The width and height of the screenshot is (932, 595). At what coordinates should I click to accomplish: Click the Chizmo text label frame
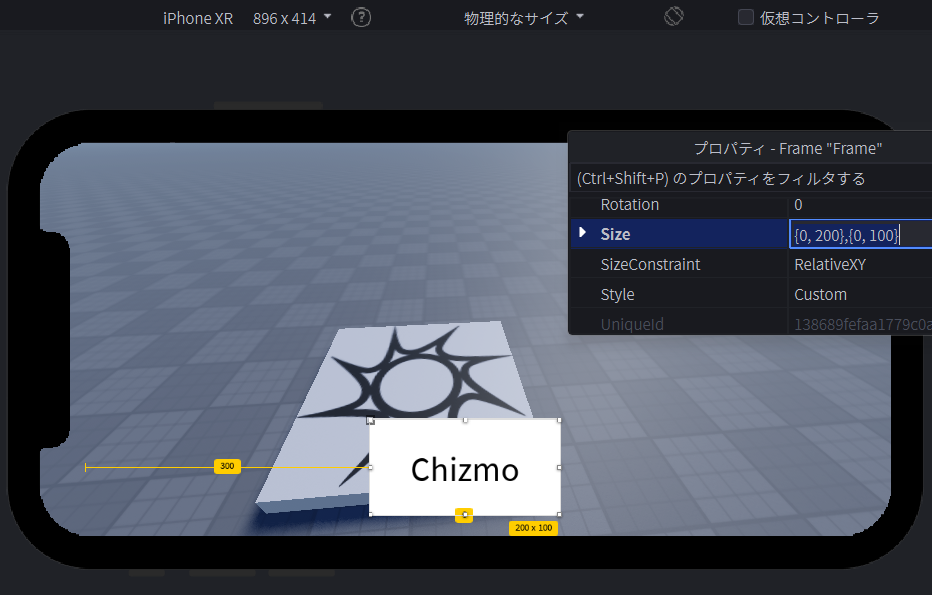[x=465, y=468]
